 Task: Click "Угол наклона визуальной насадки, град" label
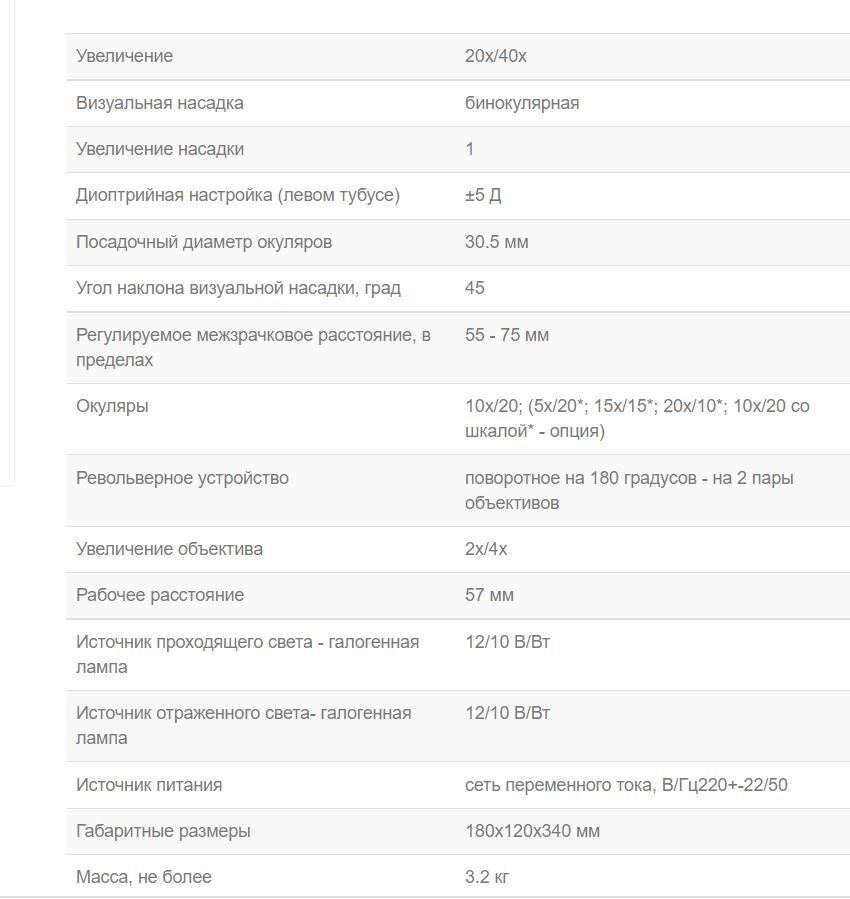238,288
